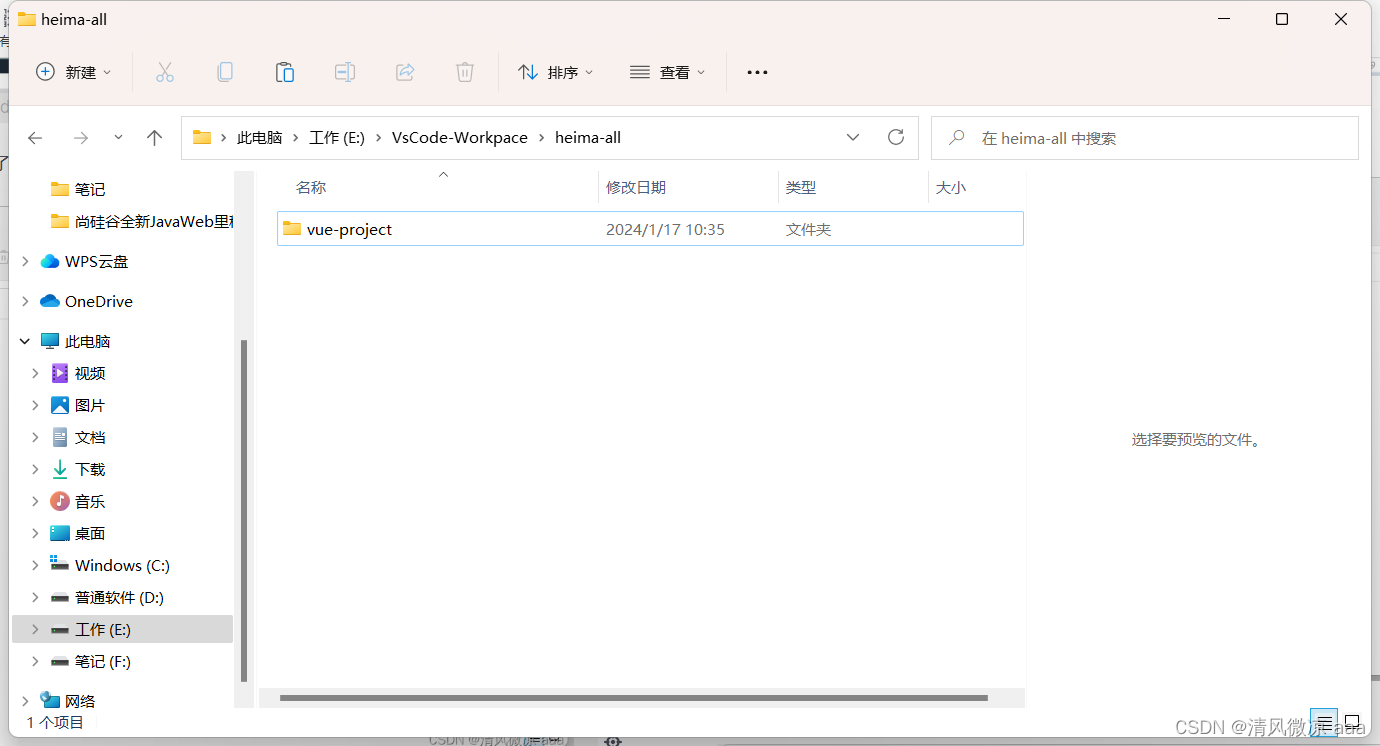Click the 网络 network icon
This screenshot has width=1380, height=746.
[50, 700]
